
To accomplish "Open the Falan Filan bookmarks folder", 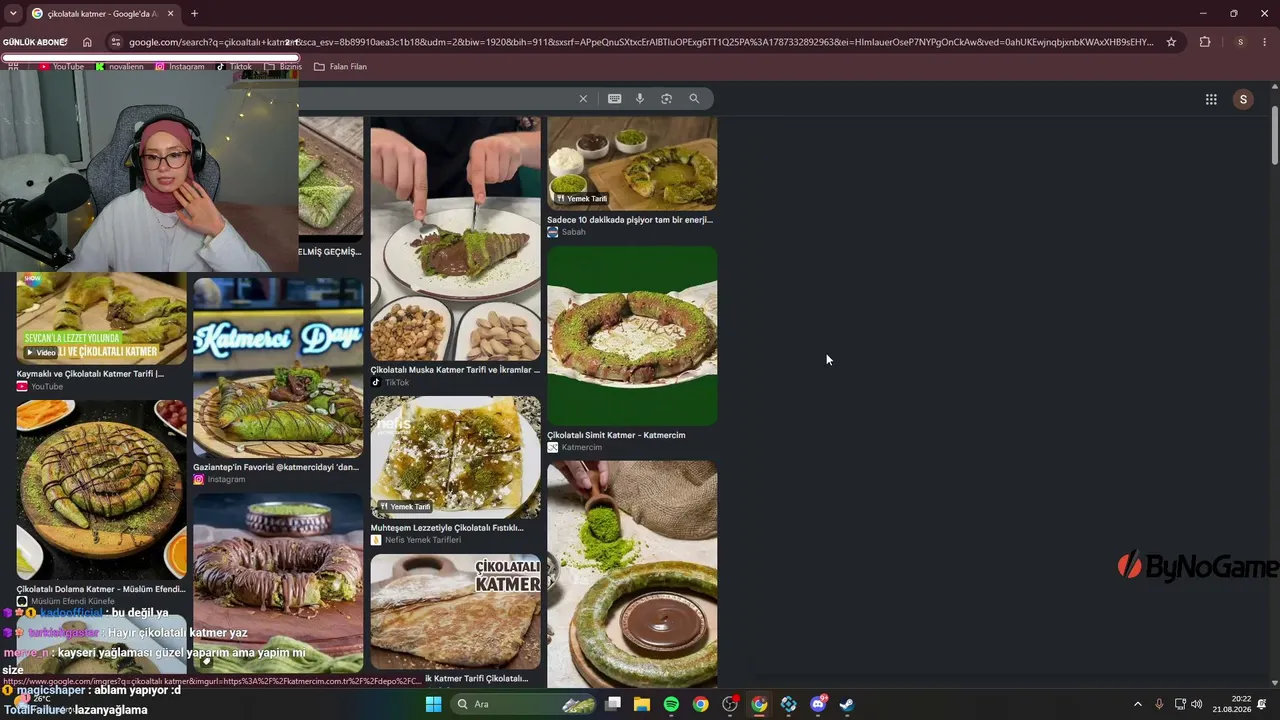I will coord(341,67).
